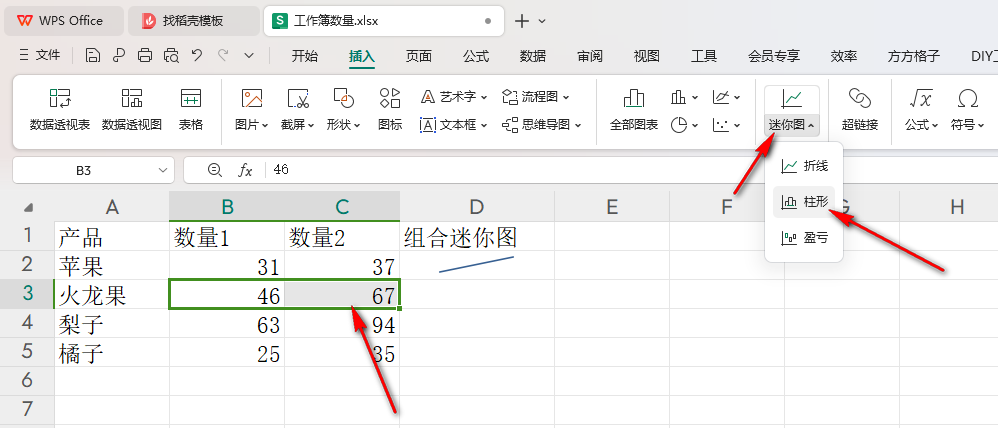Open the 工具 Tools tab
The width and height of the screenshot is (998, 428).
(x=704, y=56)
